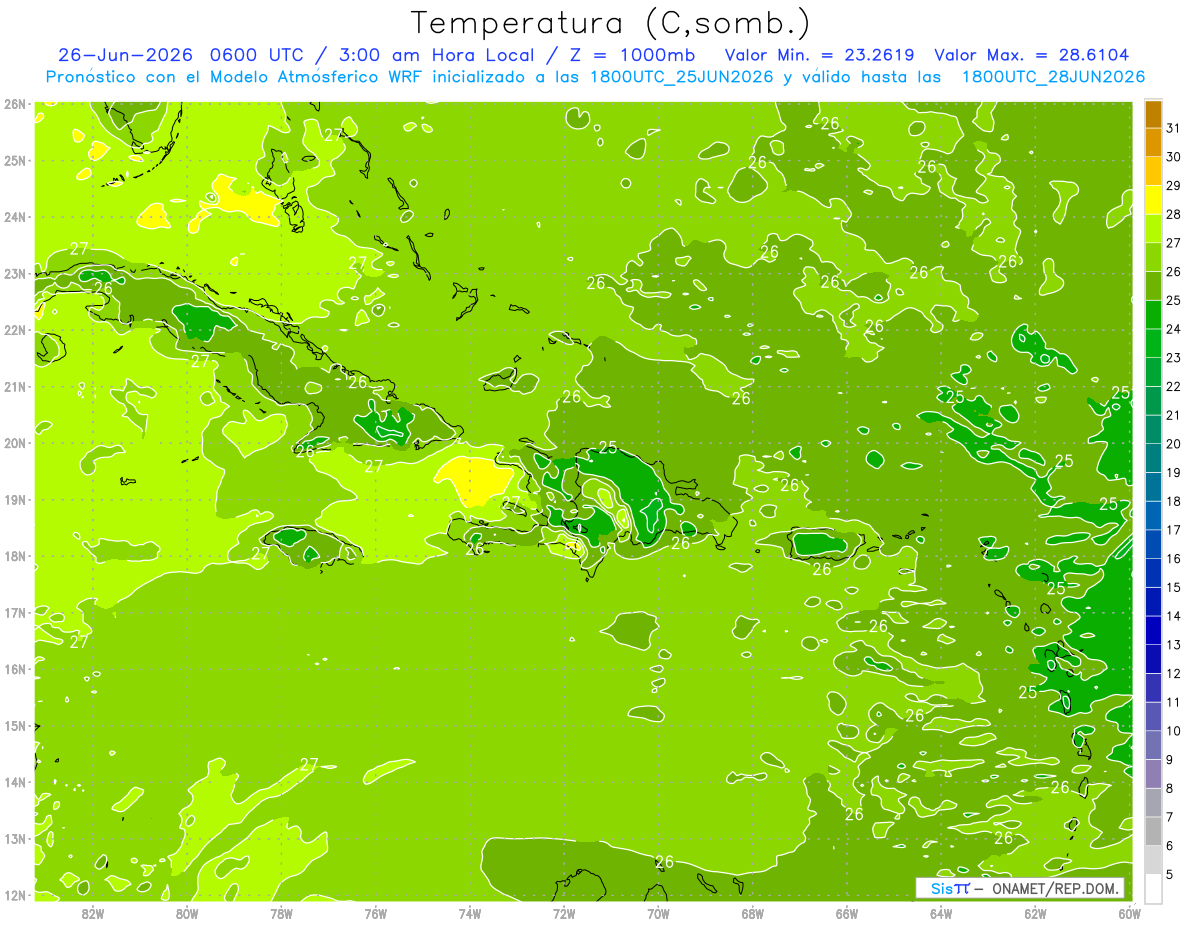The height and width of the screenshot is (927, 1200).
Task: Click the colorbar scale label "10"
Action: (x=1173, y=731)
